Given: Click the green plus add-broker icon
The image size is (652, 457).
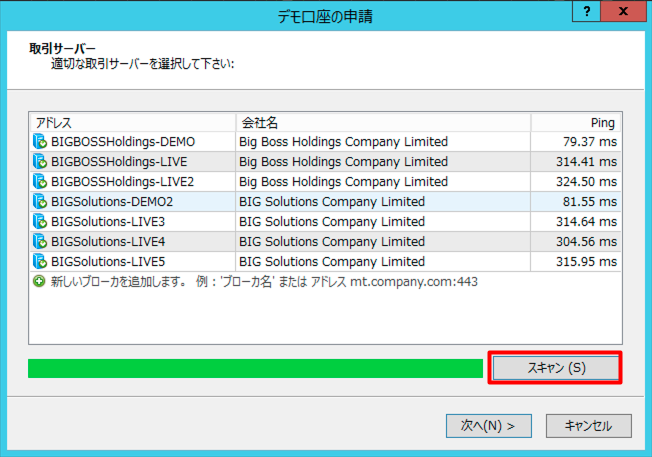Looking at the screenshot, I should 38,282.
